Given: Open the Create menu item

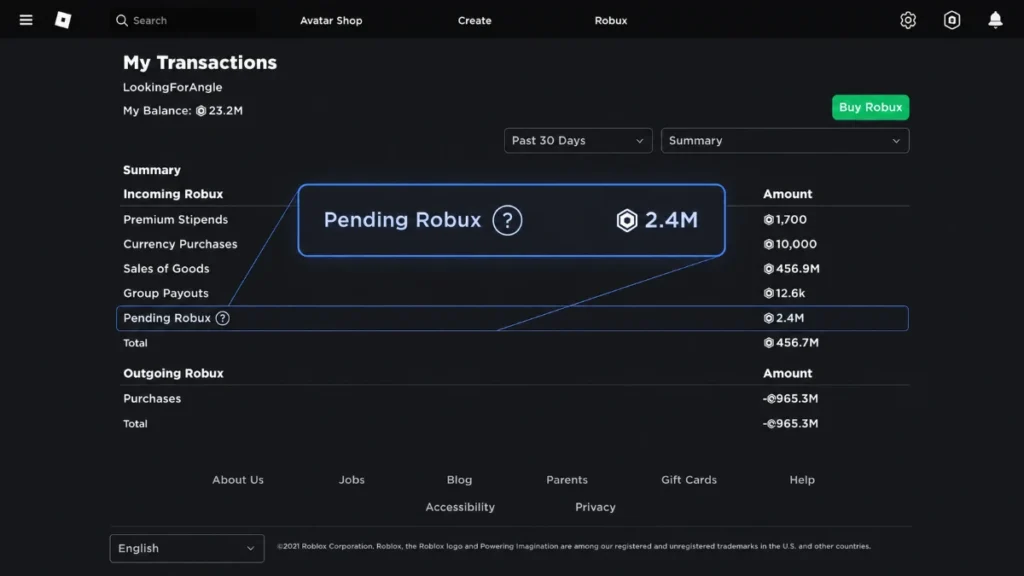Looking at the screenshot, I should point(474,20).
